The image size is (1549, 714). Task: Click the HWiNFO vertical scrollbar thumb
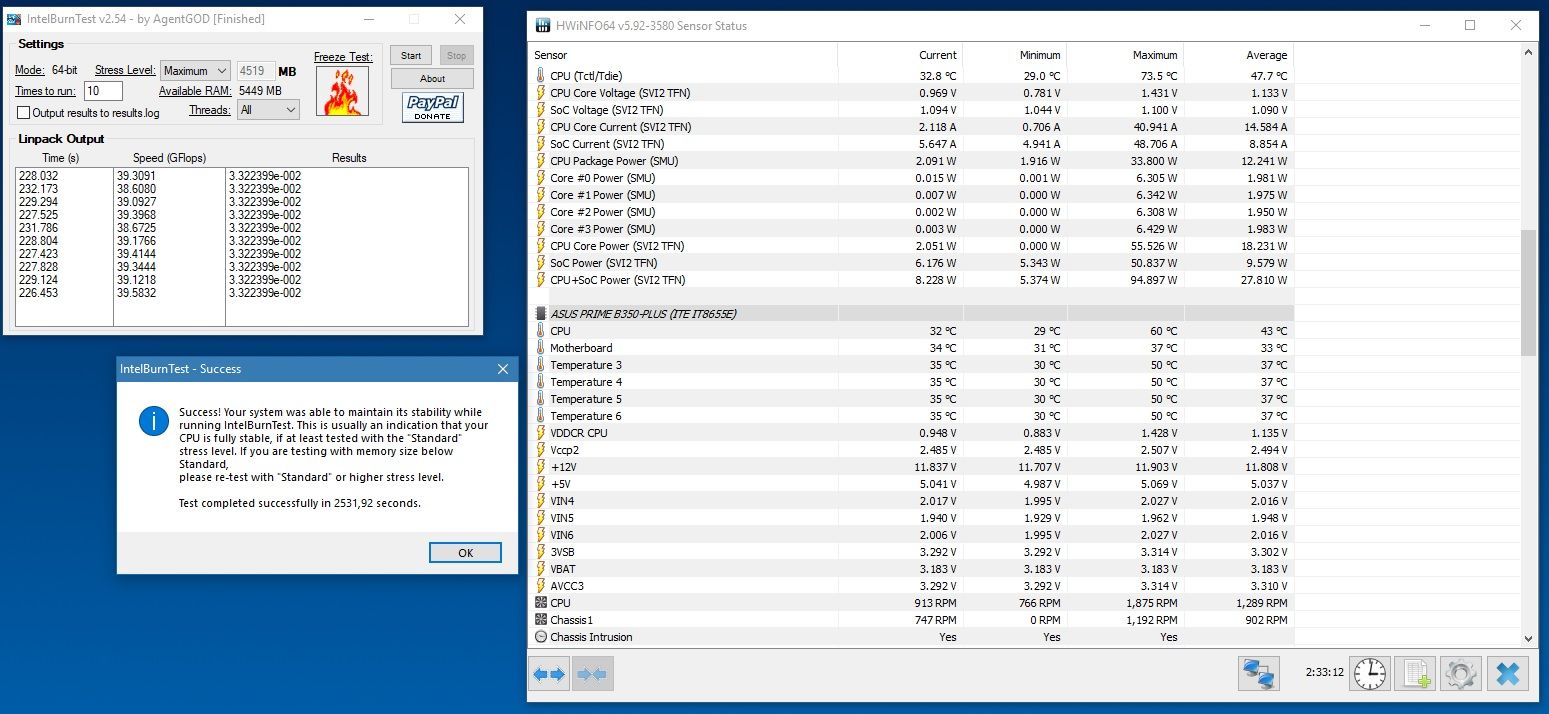(x=1528, y=292)
